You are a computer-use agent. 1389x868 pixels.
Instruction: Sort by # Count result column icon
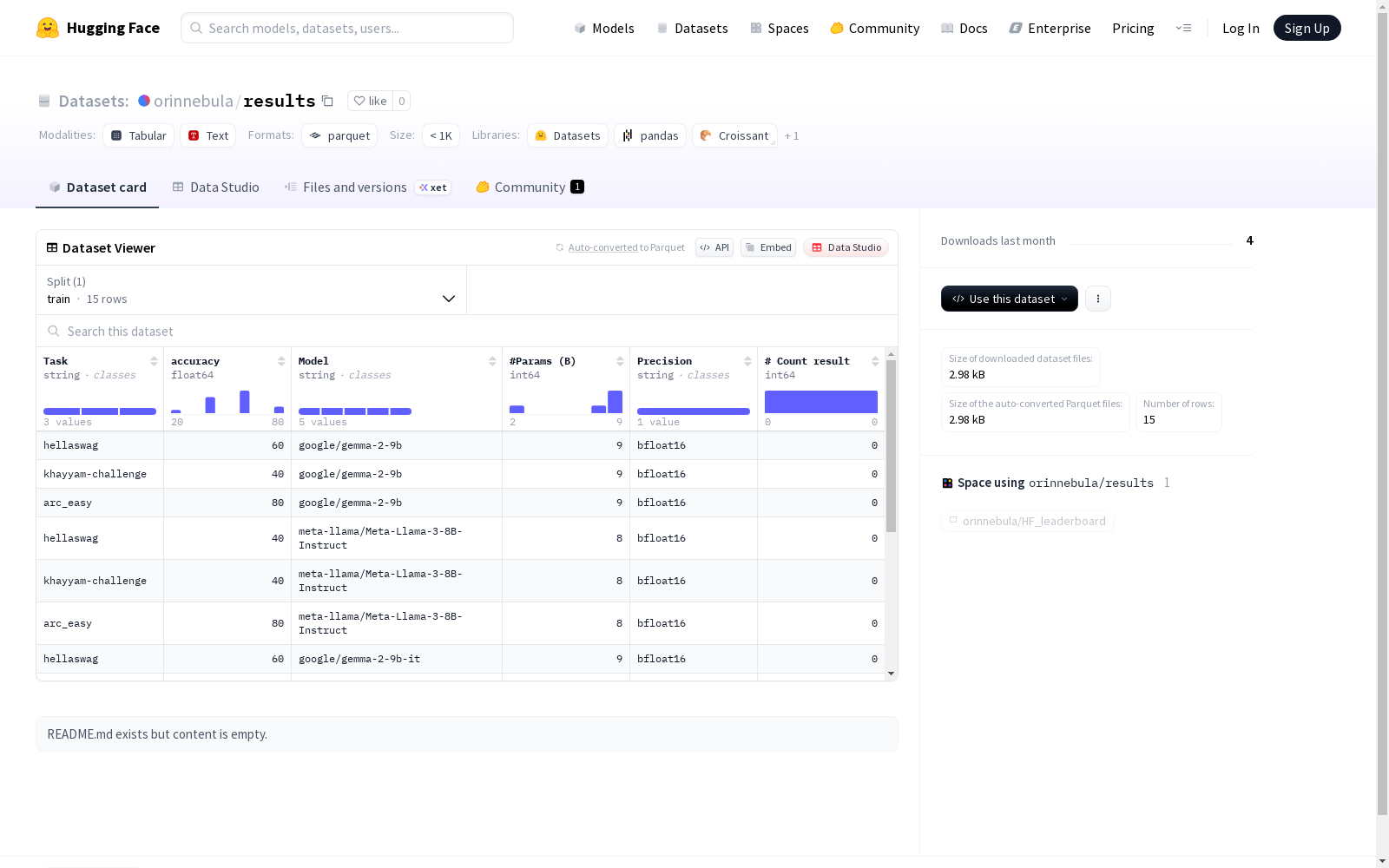(x=875, y=361)
